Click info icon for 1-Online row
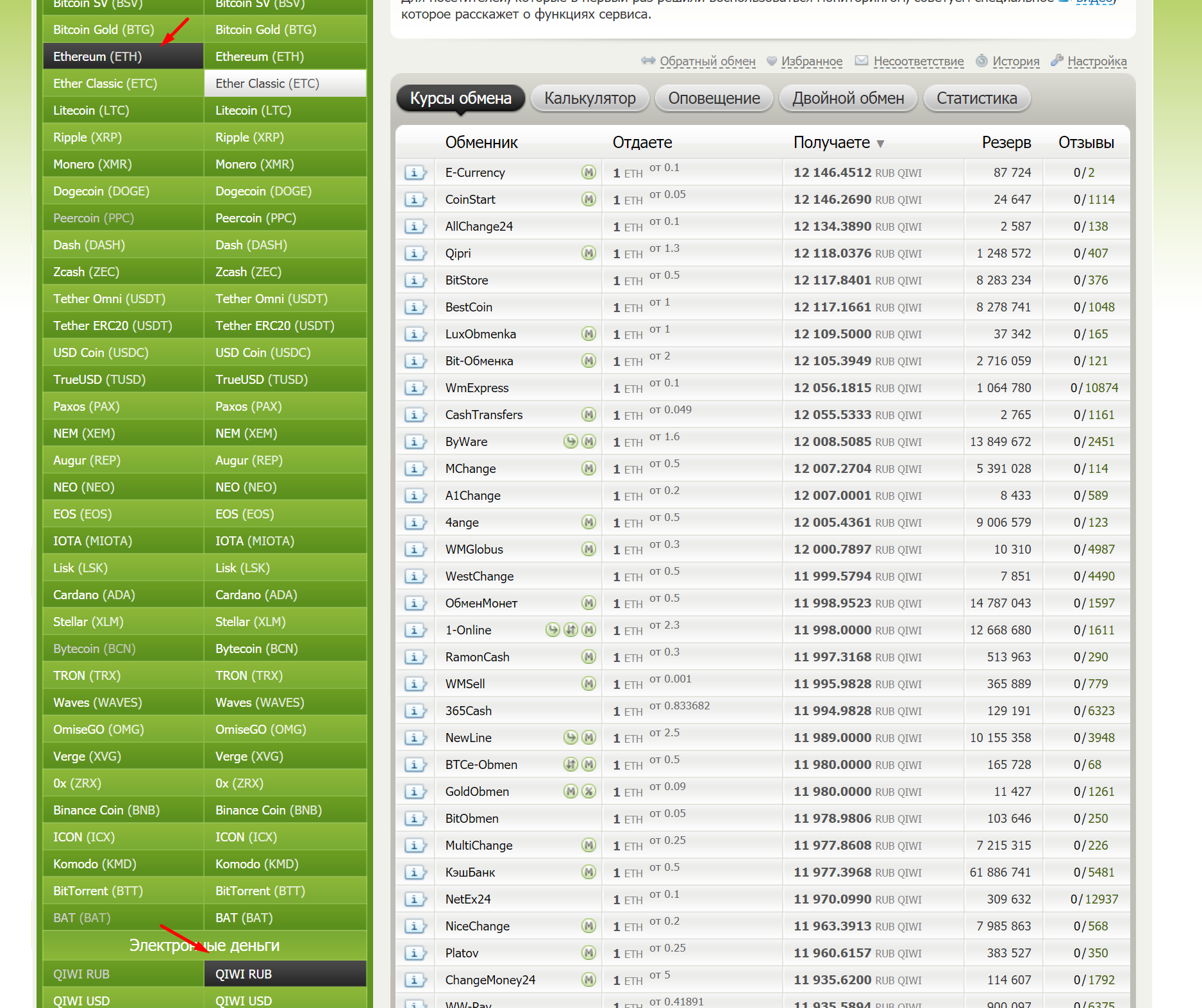 click(x=415, y=631)
